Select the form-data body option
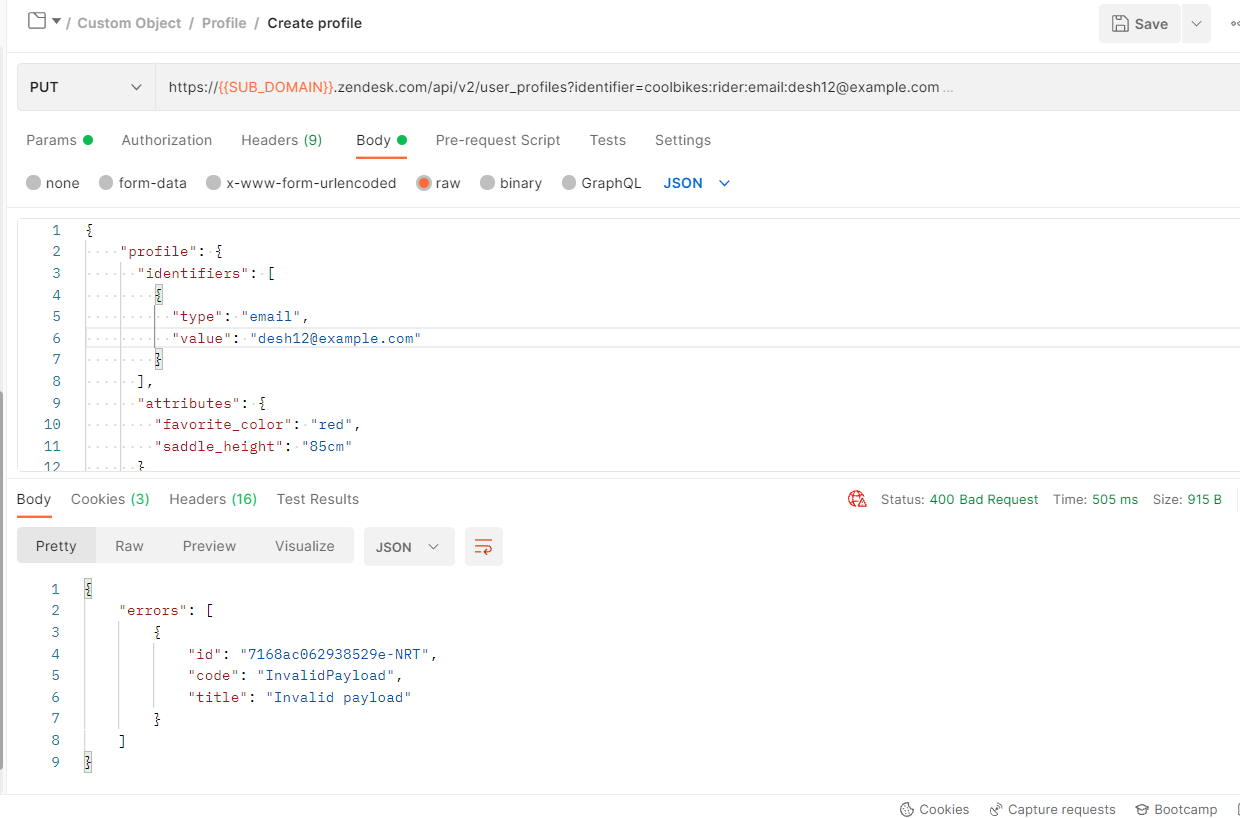Viewport: 1240px width, 818px height. (105, 183)
